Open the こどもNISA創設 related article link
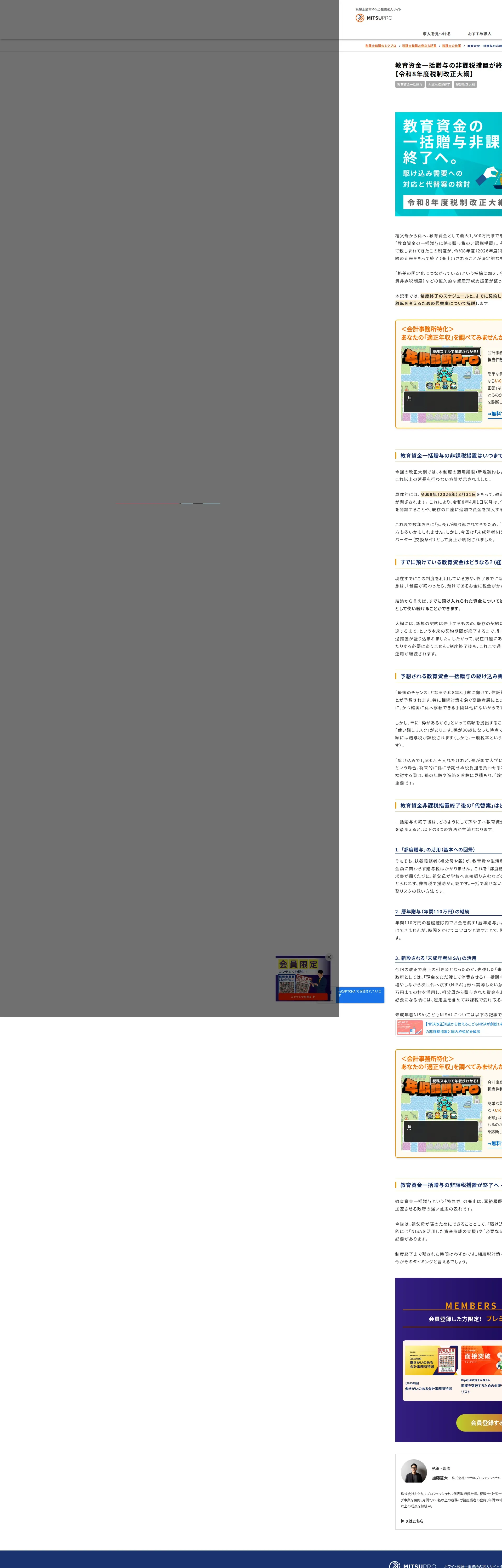This screenshot has height=1568, width=502. [464, 1028]
